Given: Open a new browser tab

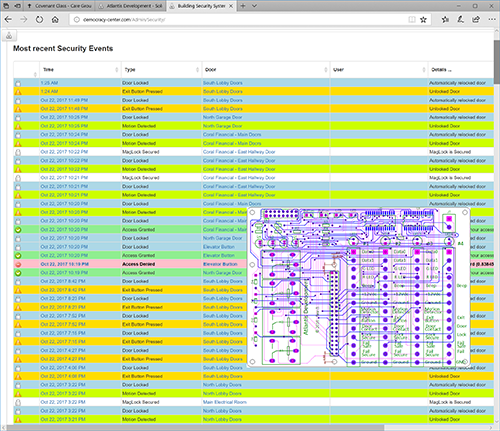Looking at the screenshot, I should click(243, 6).
